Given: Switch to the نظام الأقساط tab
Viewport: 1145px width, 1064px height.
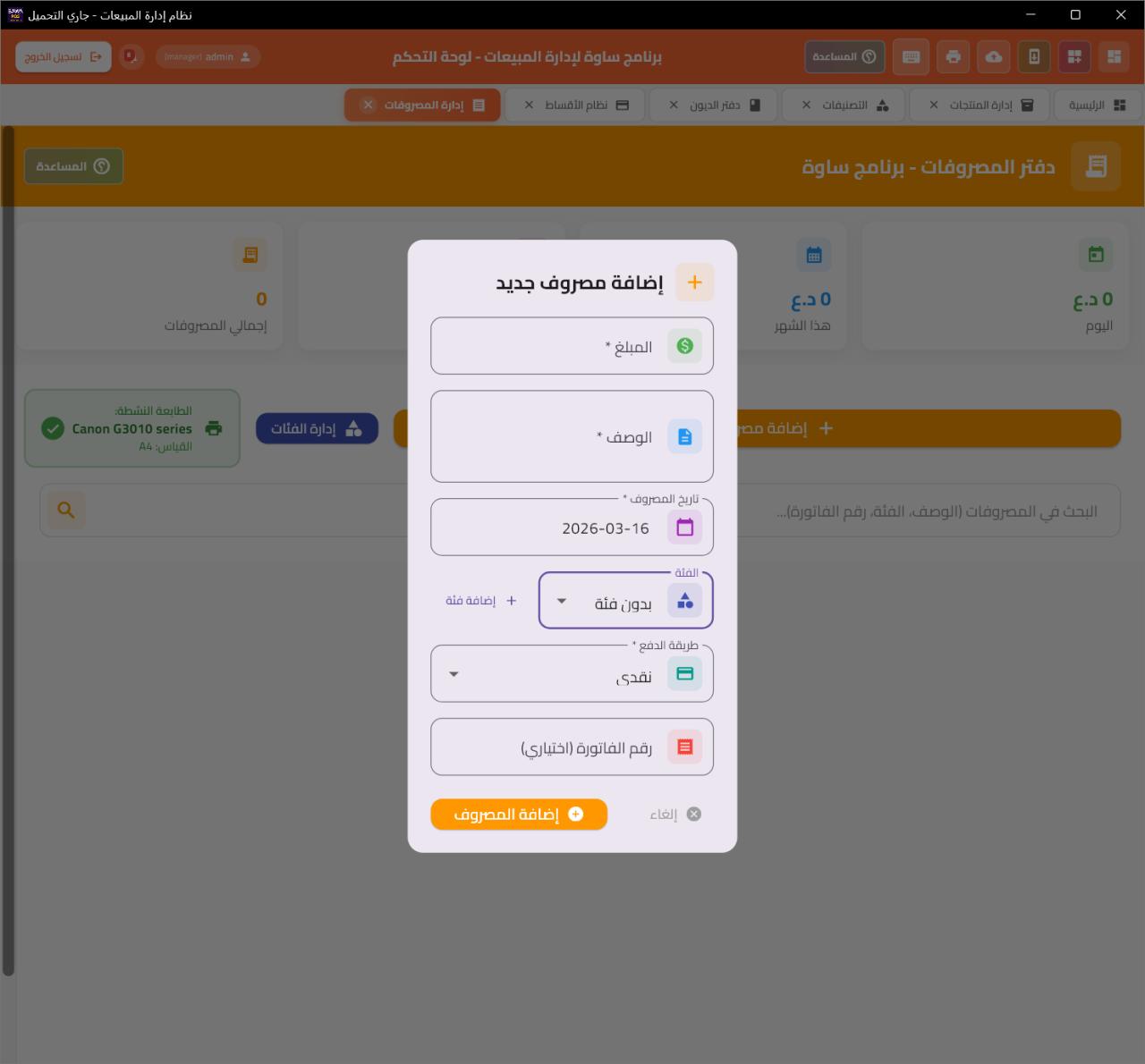Looking at the screenshot, I should tap(576, 105).
